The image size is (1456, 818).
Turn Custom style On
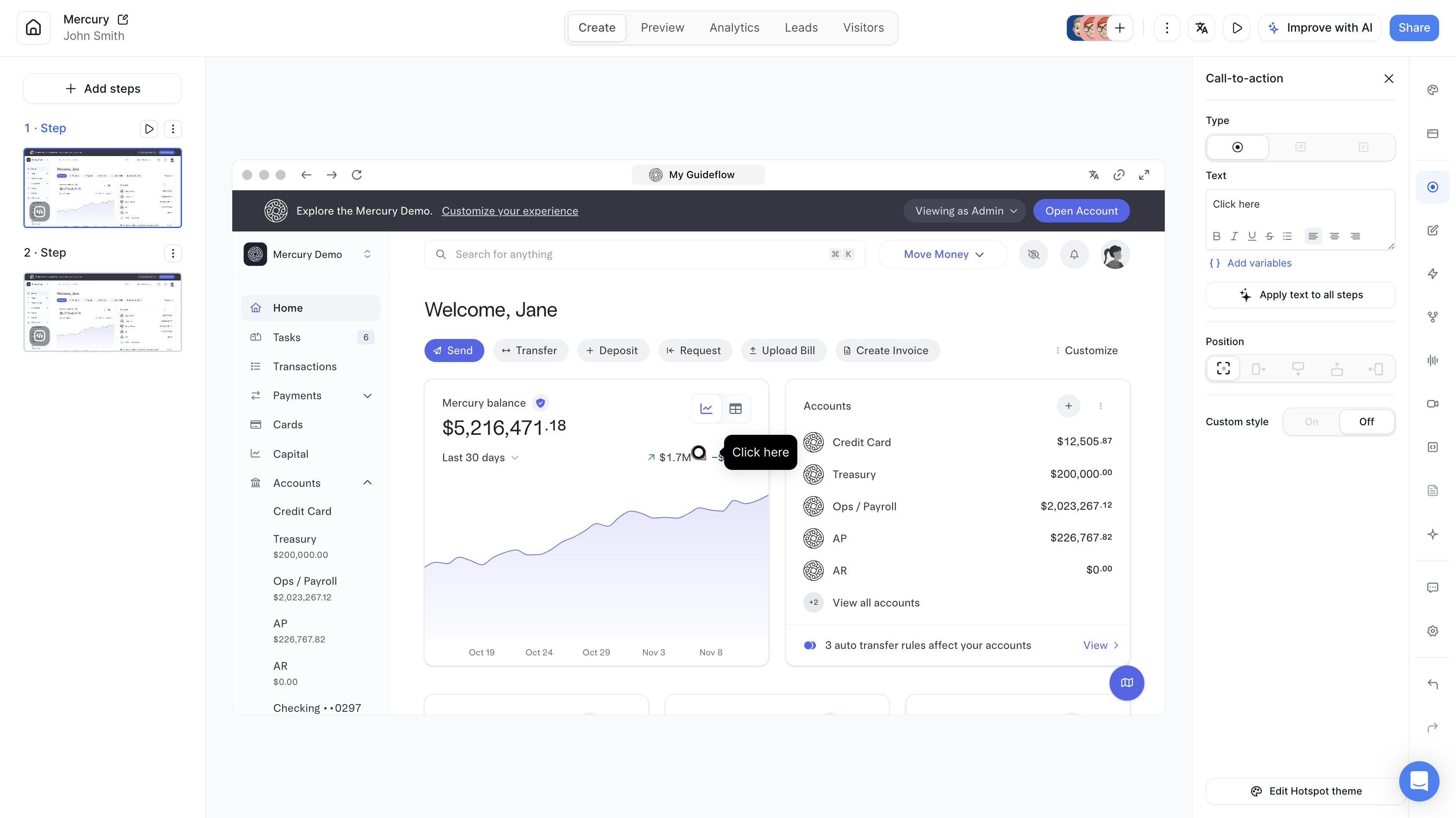tap(1311, 422)
